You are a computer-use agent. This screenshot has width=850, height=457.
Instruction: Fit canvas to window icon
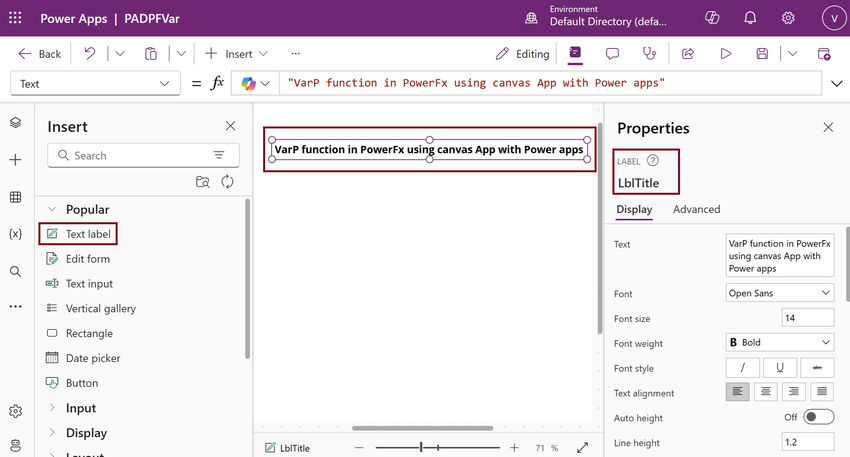point(582,448)
